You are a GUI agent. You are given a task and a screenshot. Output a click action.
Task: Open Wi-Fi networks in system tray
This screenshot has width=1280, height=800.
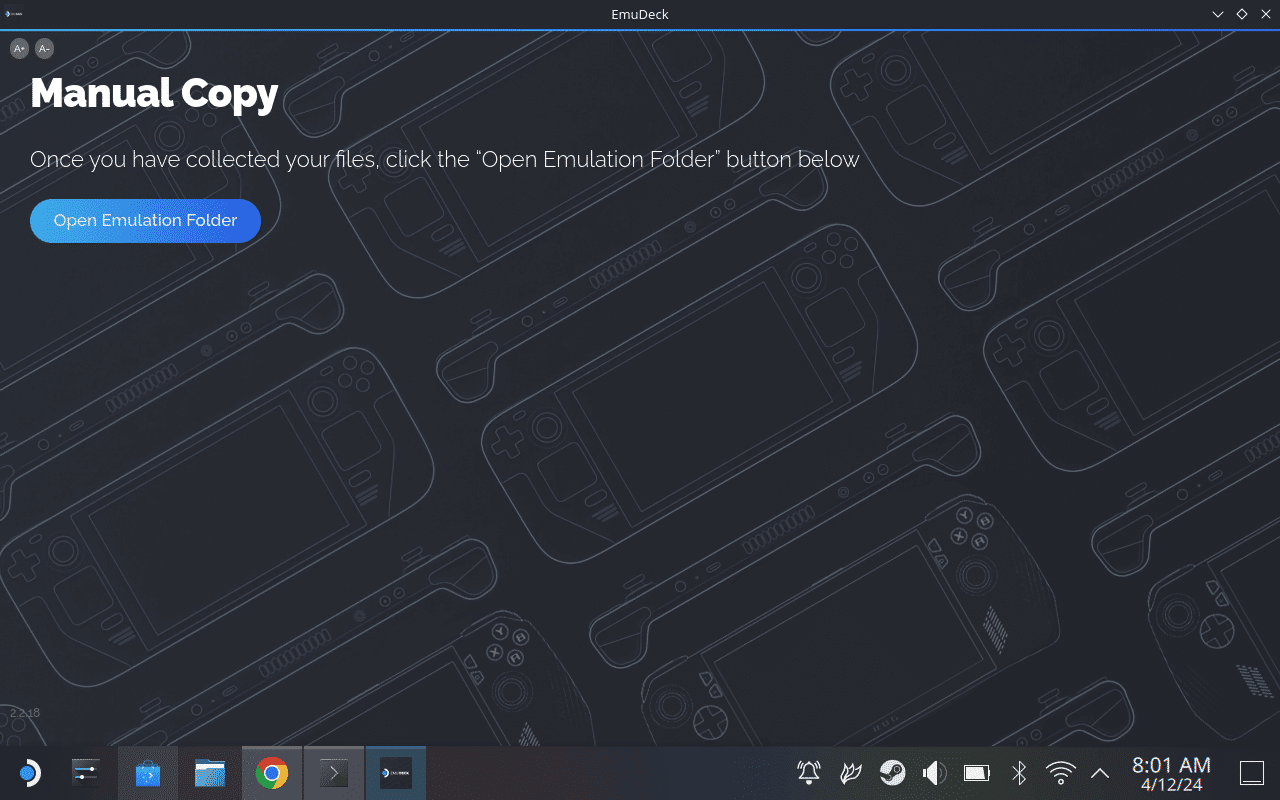tap(1060, 773)
